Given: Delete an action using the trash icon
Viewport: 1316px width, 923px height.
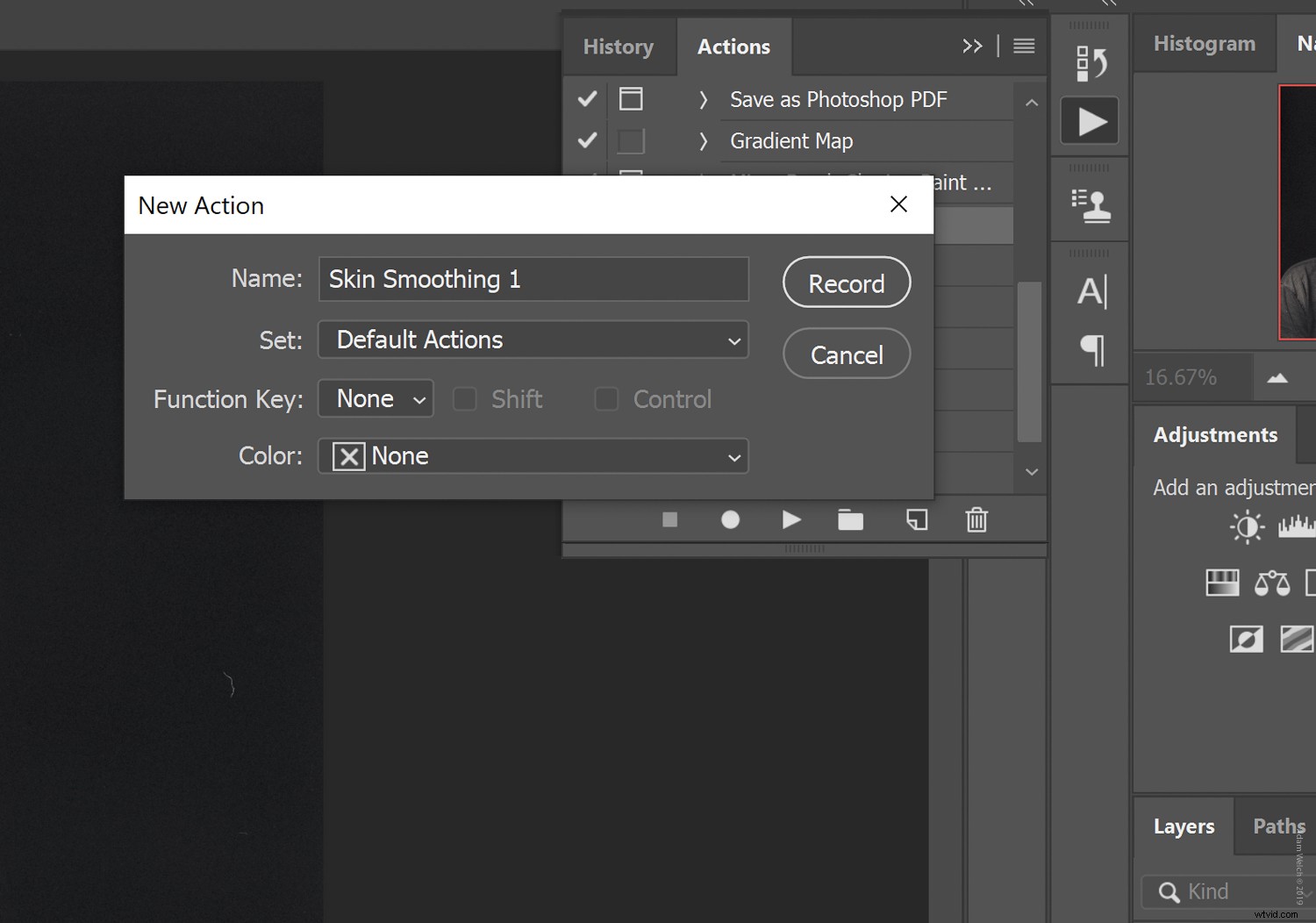Looking at the screenshot, I should (x=976, y=519).
